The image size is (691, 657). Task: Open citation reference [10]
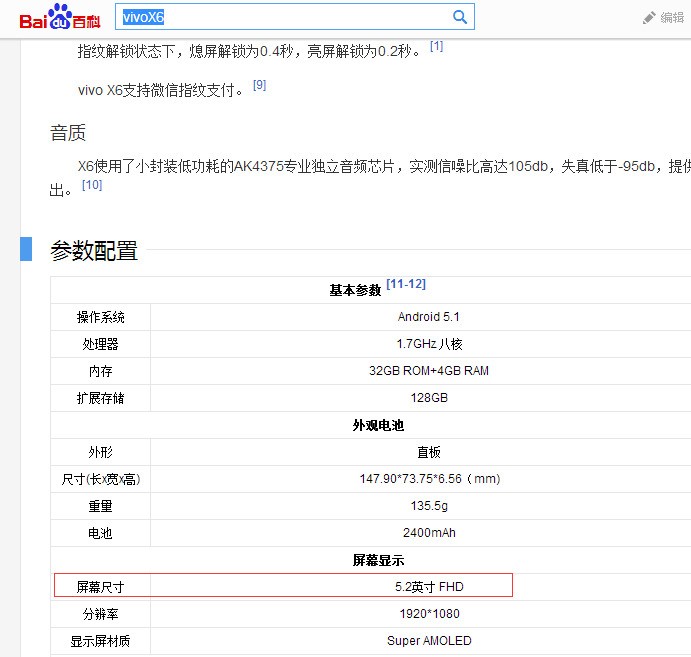click(x=92, y=185)
